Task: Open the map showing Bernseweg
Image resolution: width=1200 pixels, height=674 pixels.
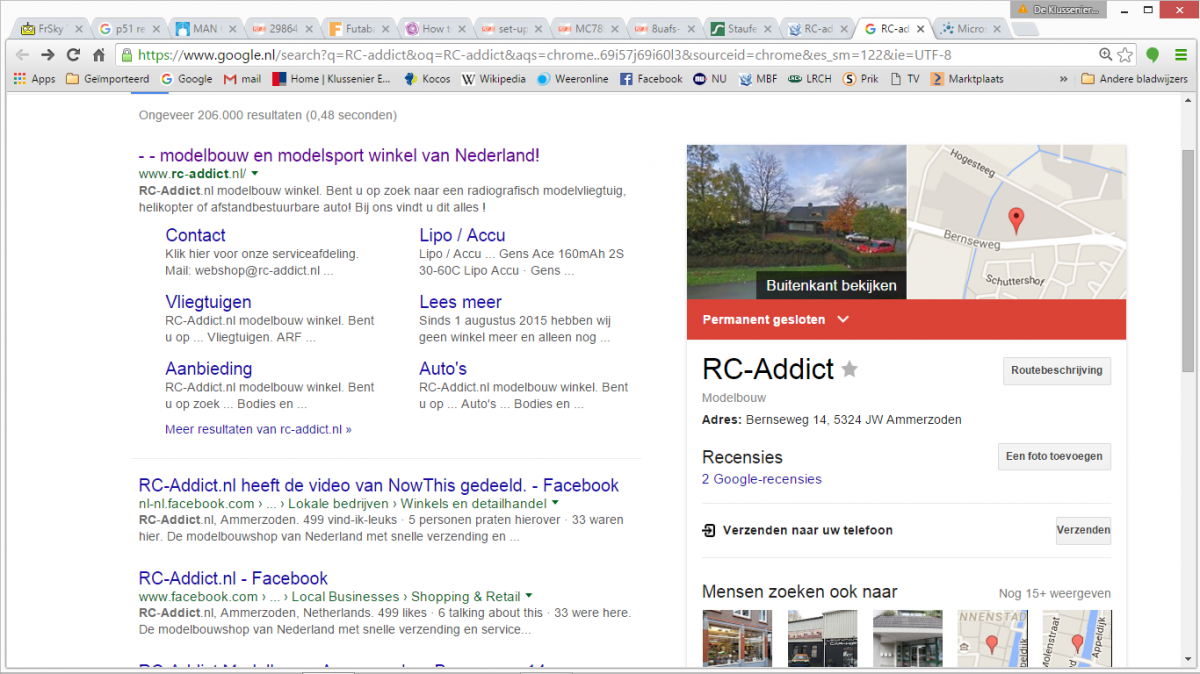Action: (1017, 222)
